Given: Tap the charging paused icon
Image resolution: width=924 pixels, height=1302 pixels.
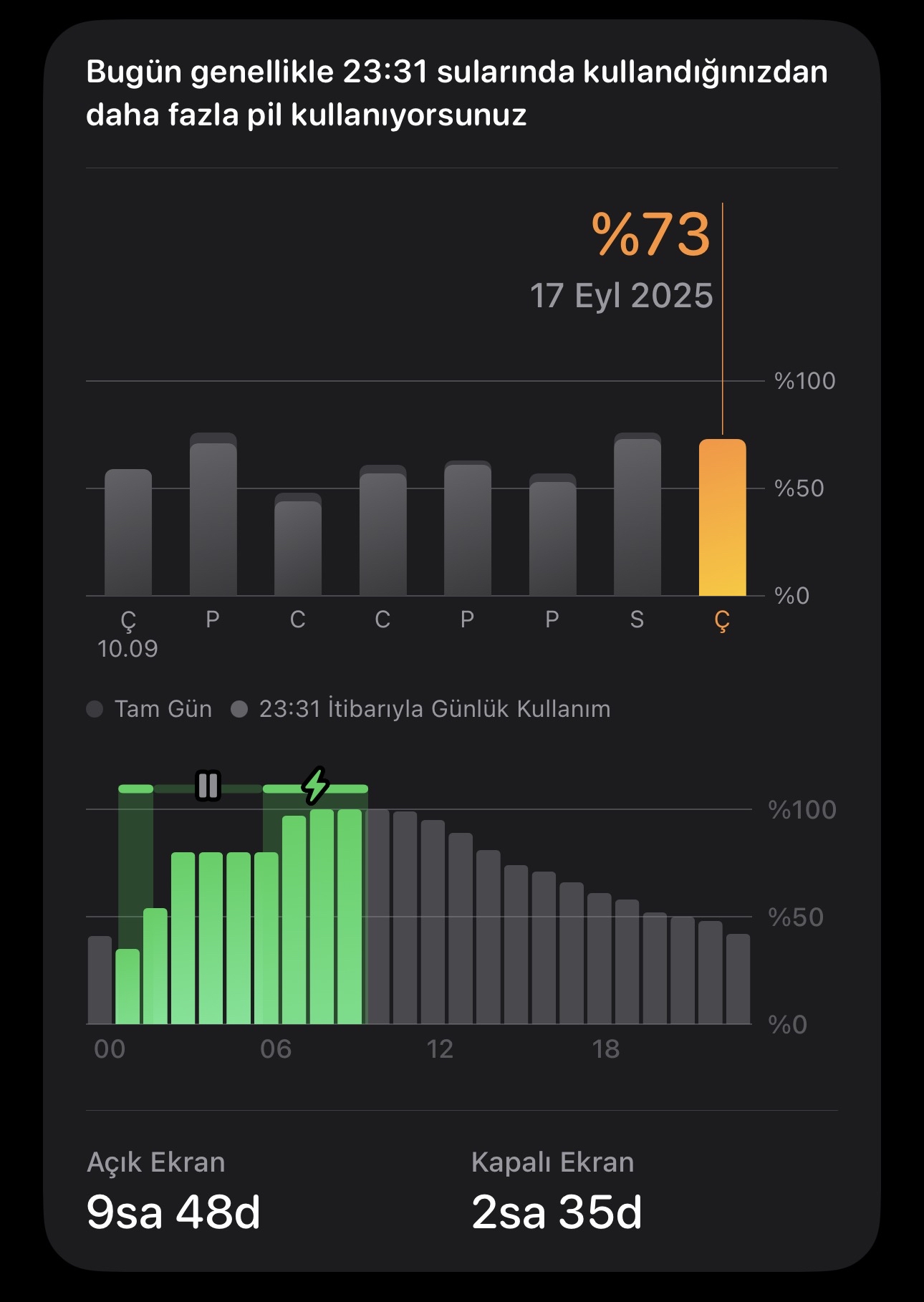Looking at the screenshot, I should (x=208, y=786).
